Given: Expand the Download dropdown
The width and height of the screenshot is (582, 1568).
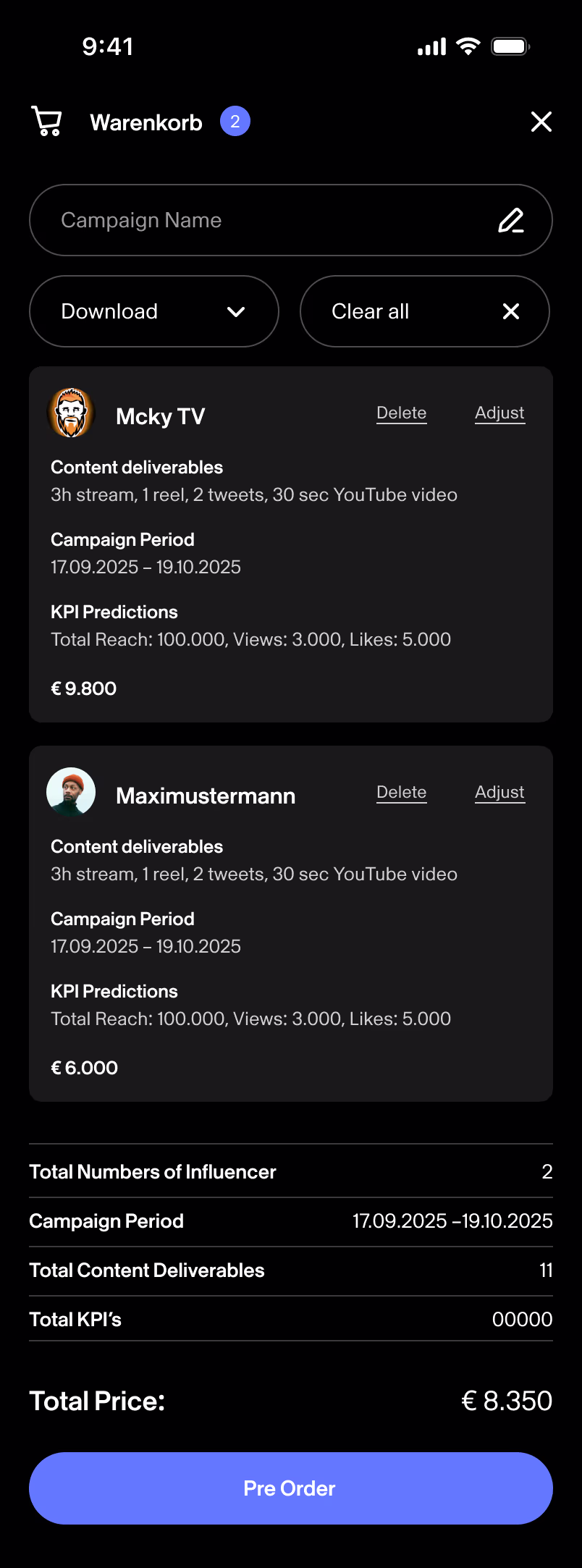Looking at the screenshot, I should point(153,311).
